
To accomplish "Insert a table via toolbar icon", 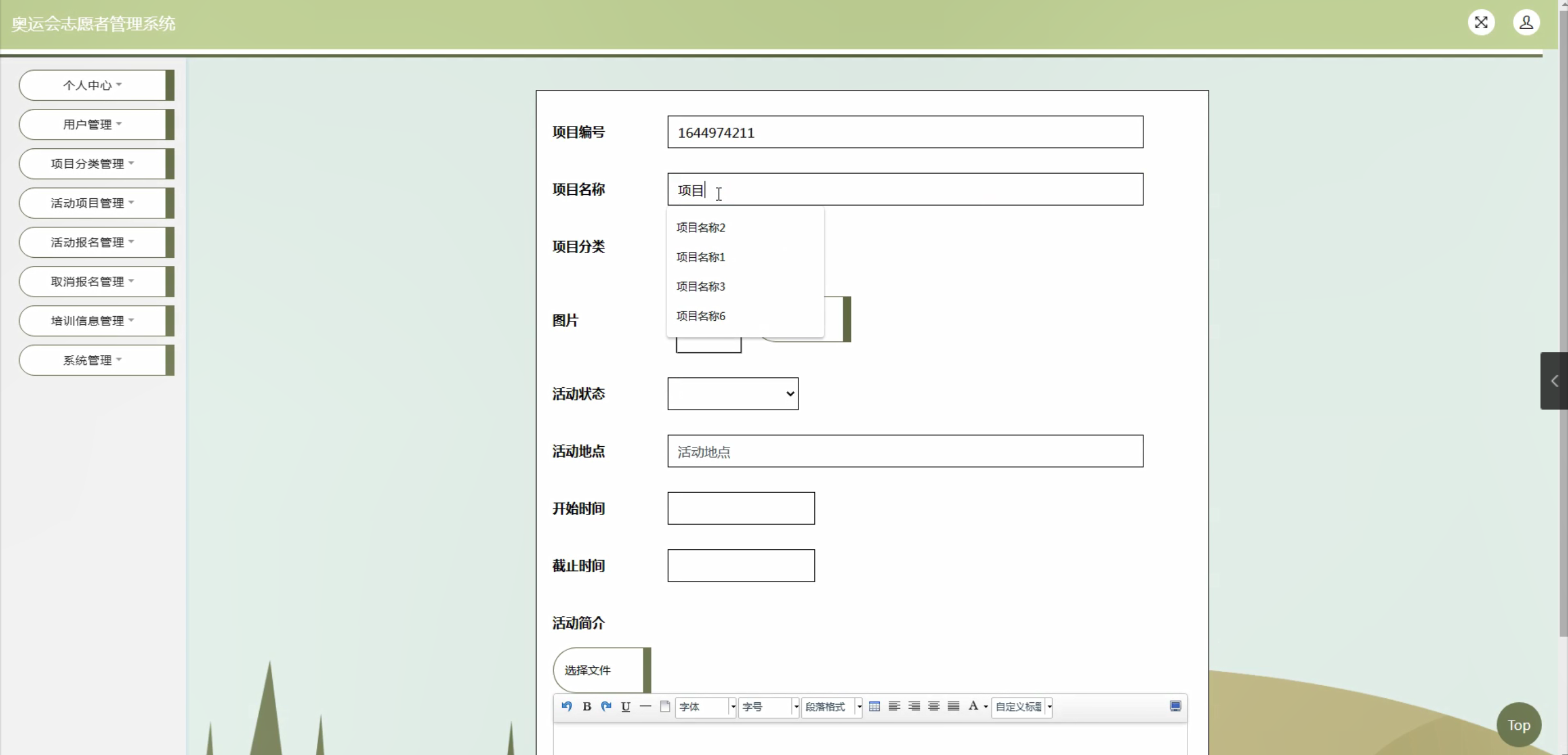I will 875,706.
